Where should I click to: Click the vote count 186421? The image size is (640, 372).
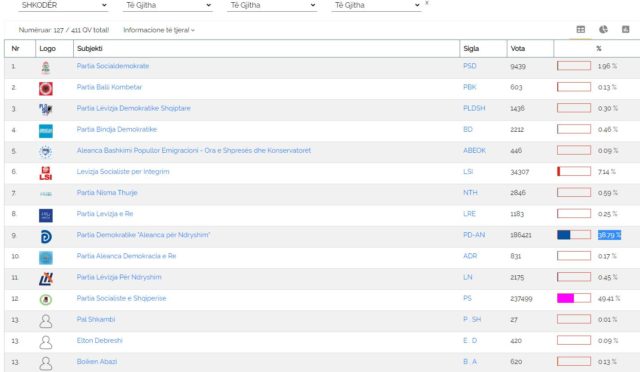(x=521, y=235)
